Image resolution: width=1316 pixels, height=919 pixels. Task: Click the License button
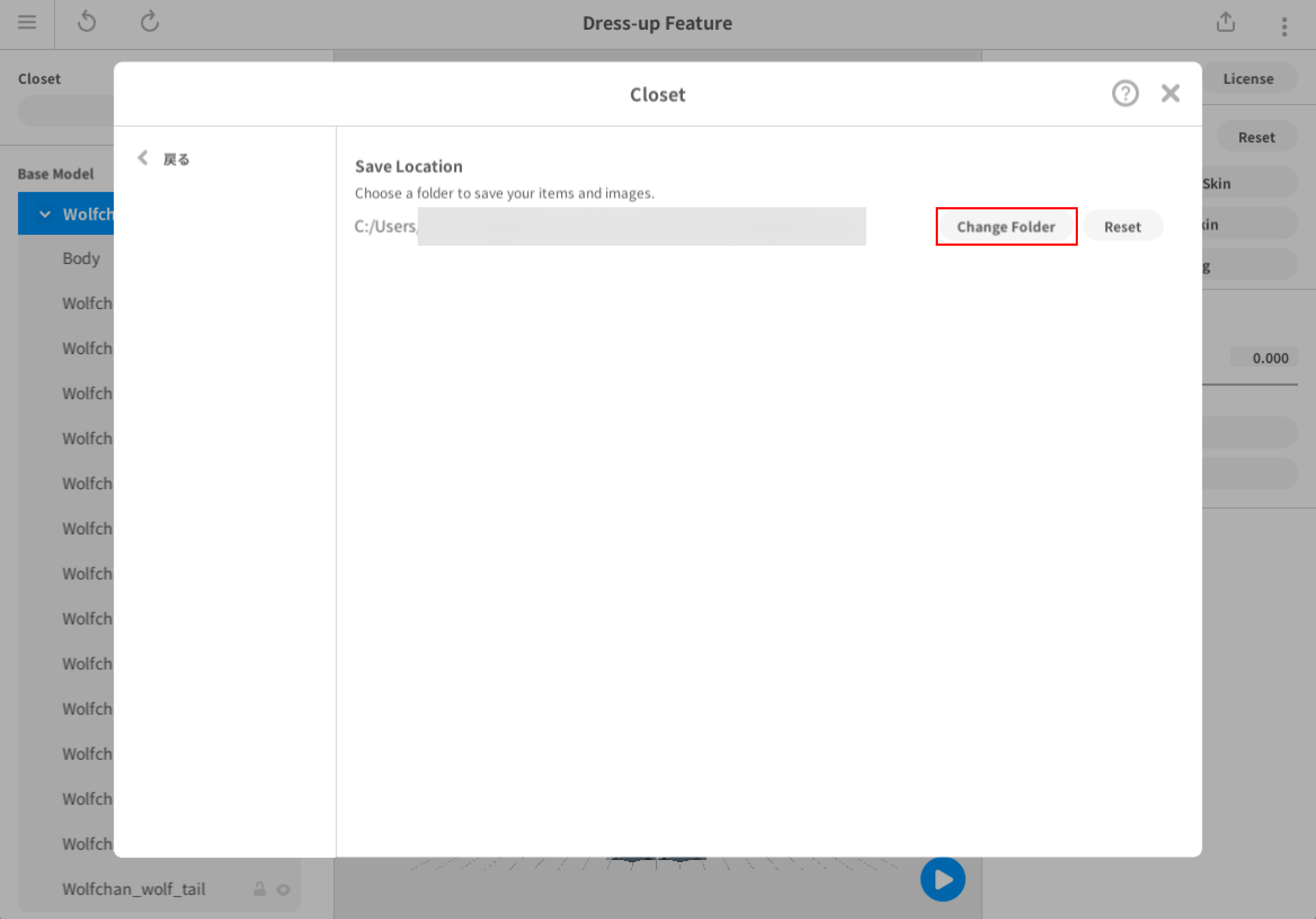tap(1248, 78)
